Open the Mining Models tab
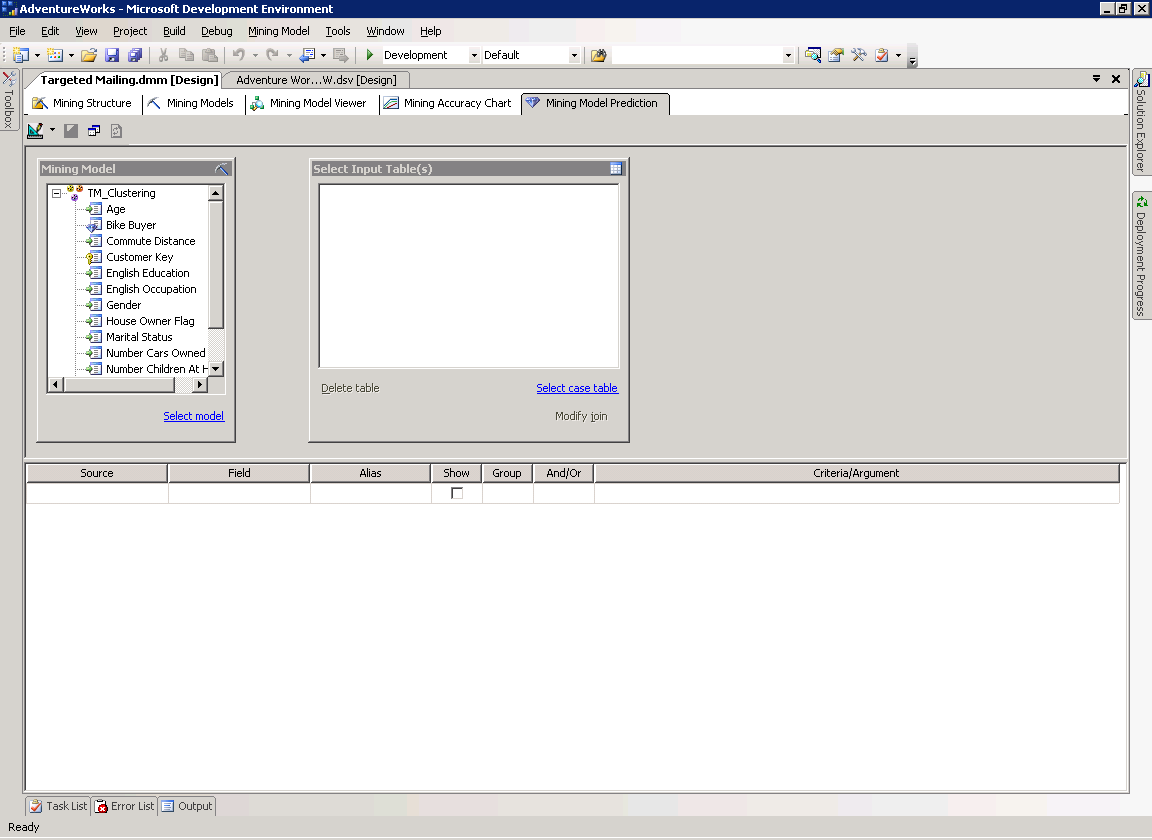 tap(190, 104)
